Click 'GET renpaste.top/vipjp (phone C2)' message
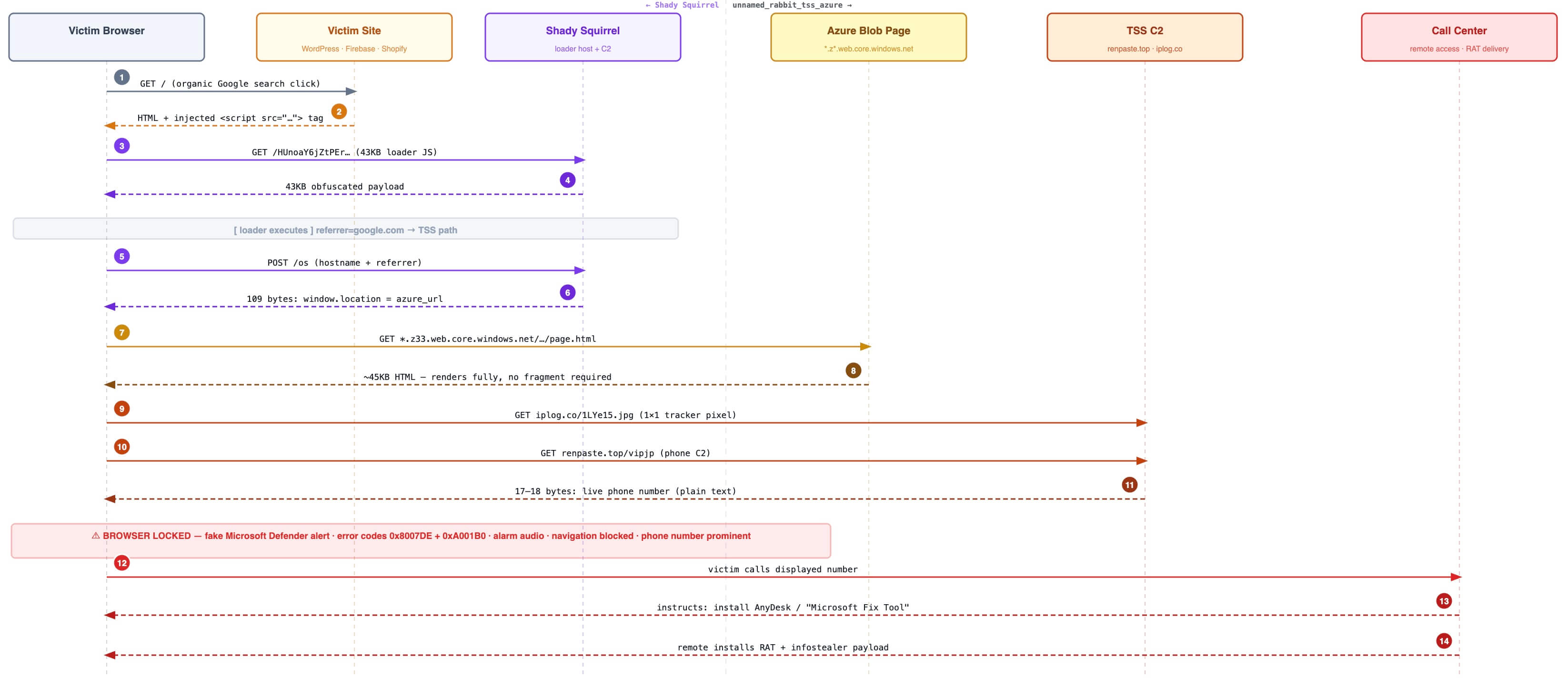Screen dimensions: 1568x678 click(x=626, y=453)
